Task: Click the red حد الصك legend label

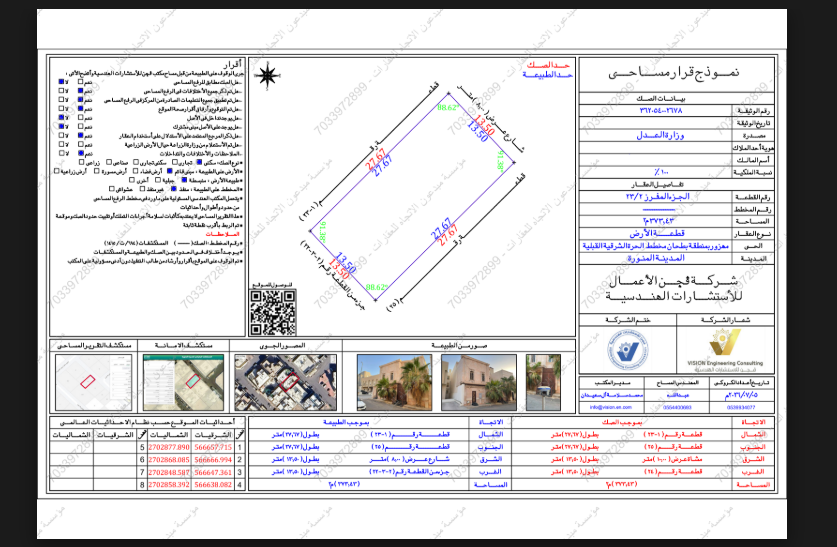Action: [x=548, y=65]
